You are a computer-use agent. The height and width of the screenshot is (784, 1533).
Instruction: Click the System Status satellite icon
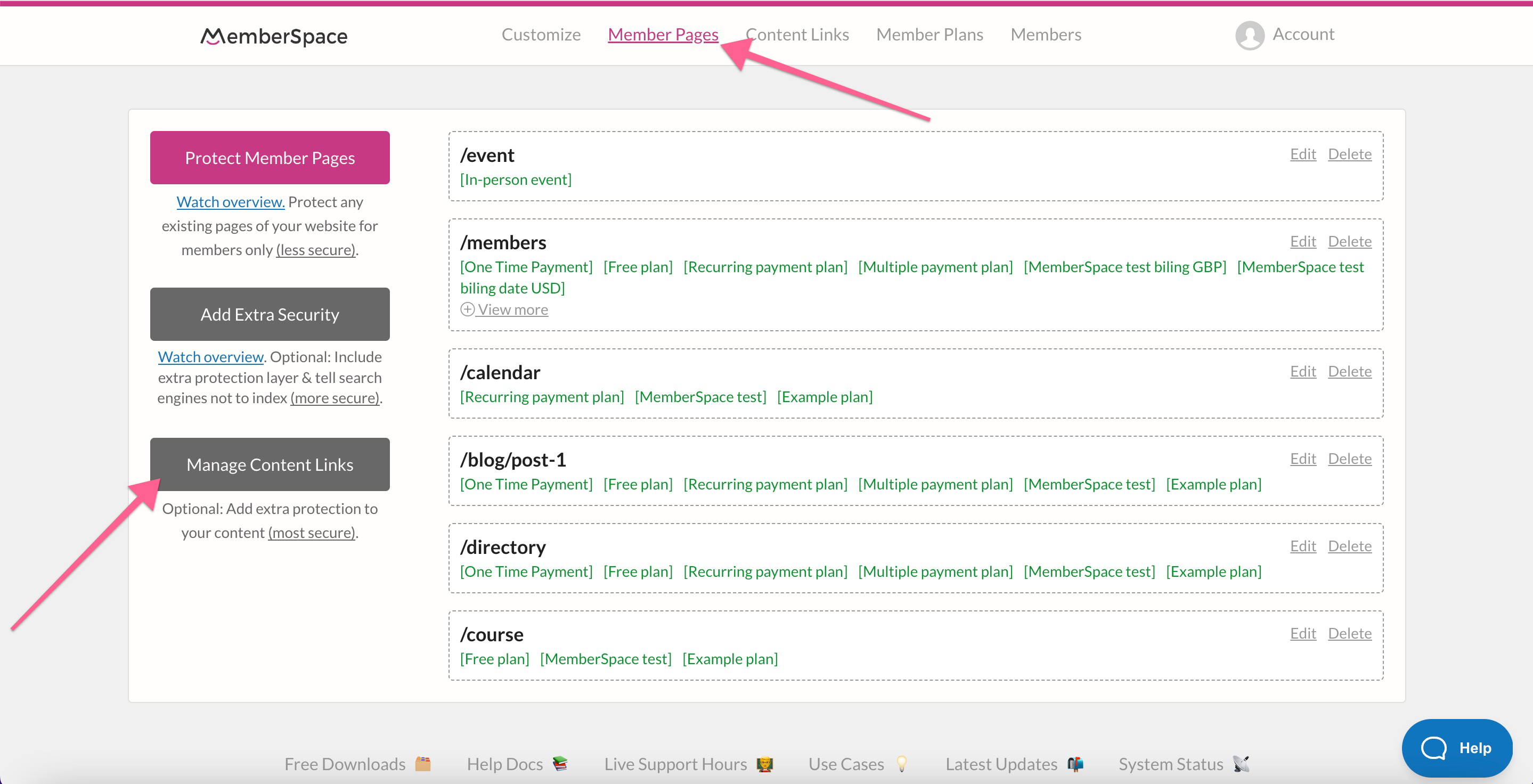[1241, 764]
